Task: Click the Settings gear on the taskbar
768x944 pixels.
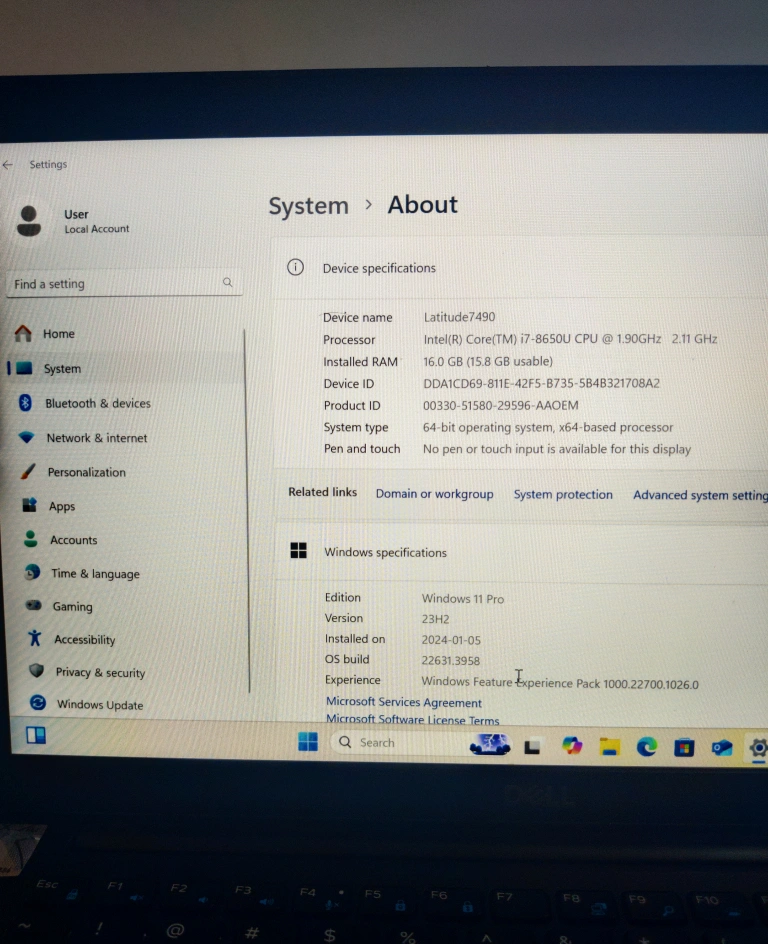Action: 758,748
